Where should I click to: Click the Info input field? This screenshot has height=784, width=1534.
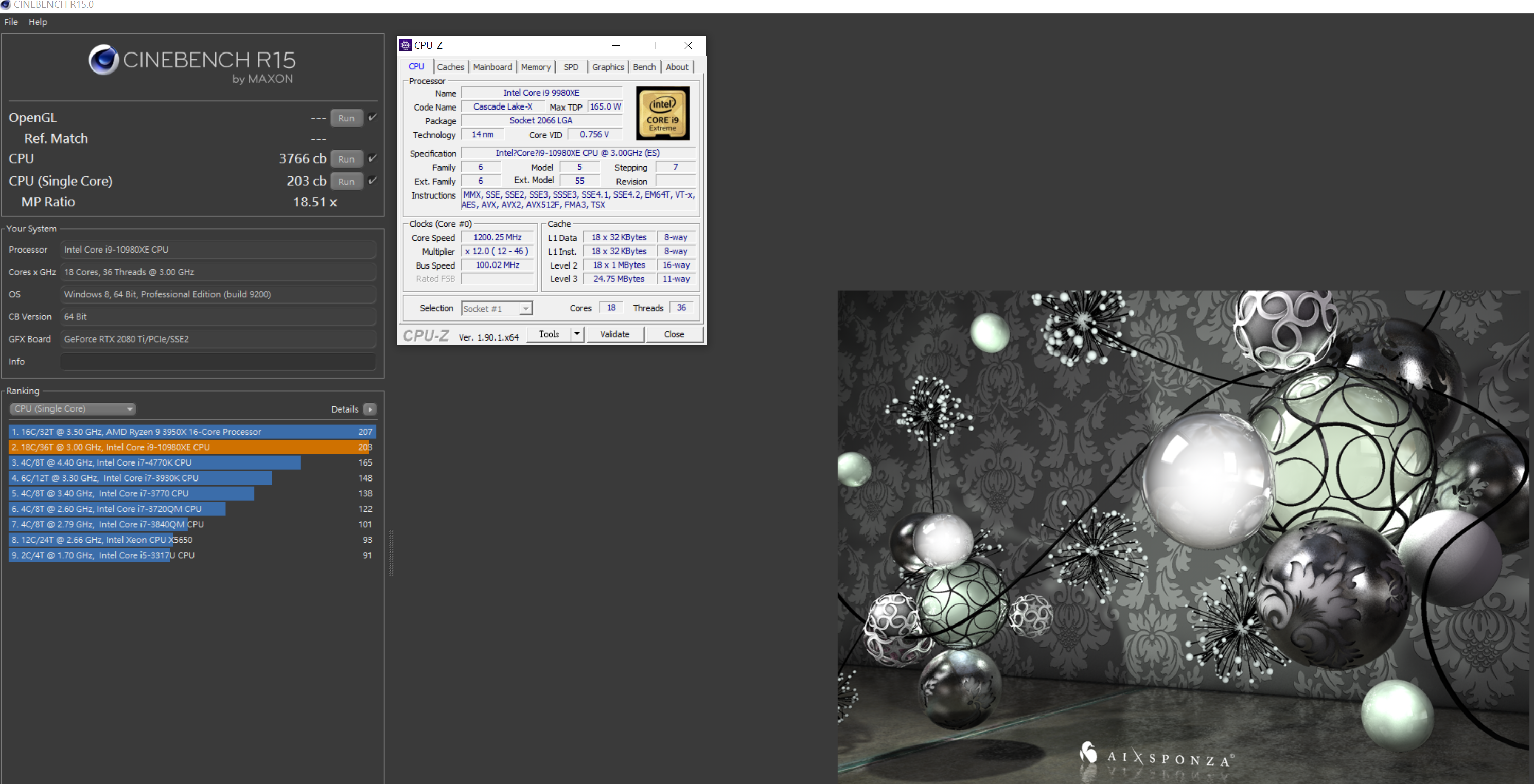218,361
